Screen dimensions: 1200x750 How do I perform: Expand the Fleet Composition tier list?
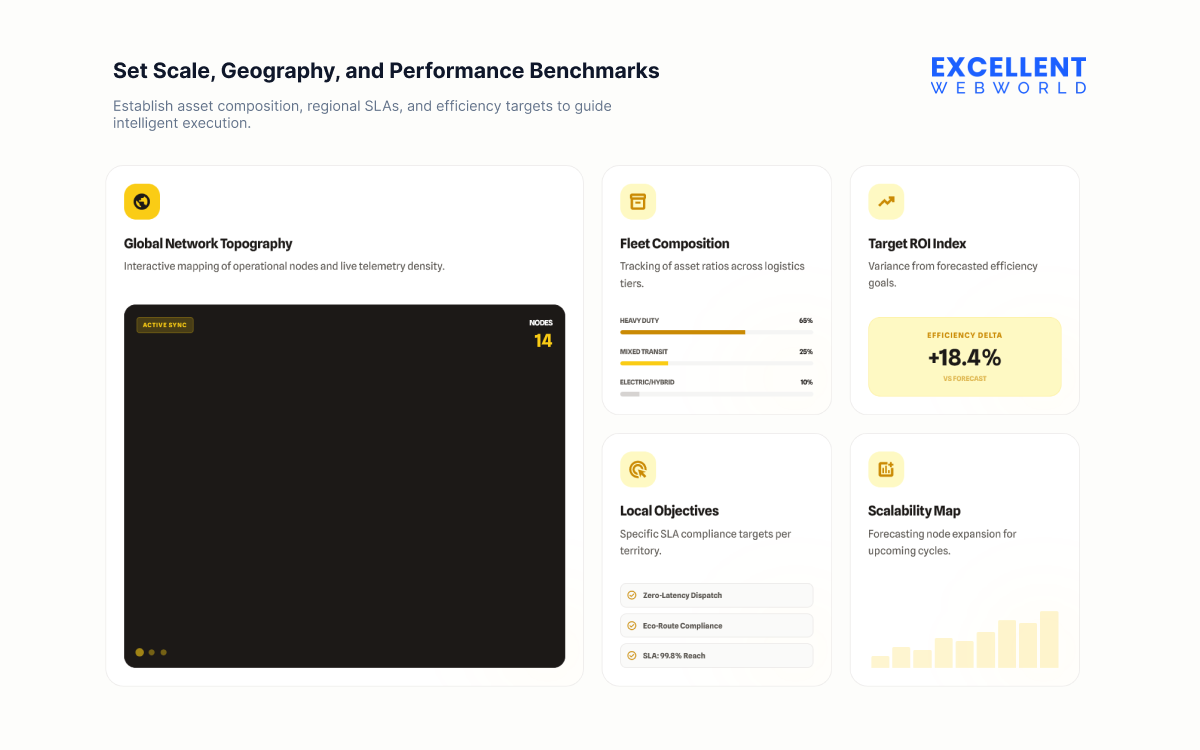pyautogui.click(x=716, y=355)
